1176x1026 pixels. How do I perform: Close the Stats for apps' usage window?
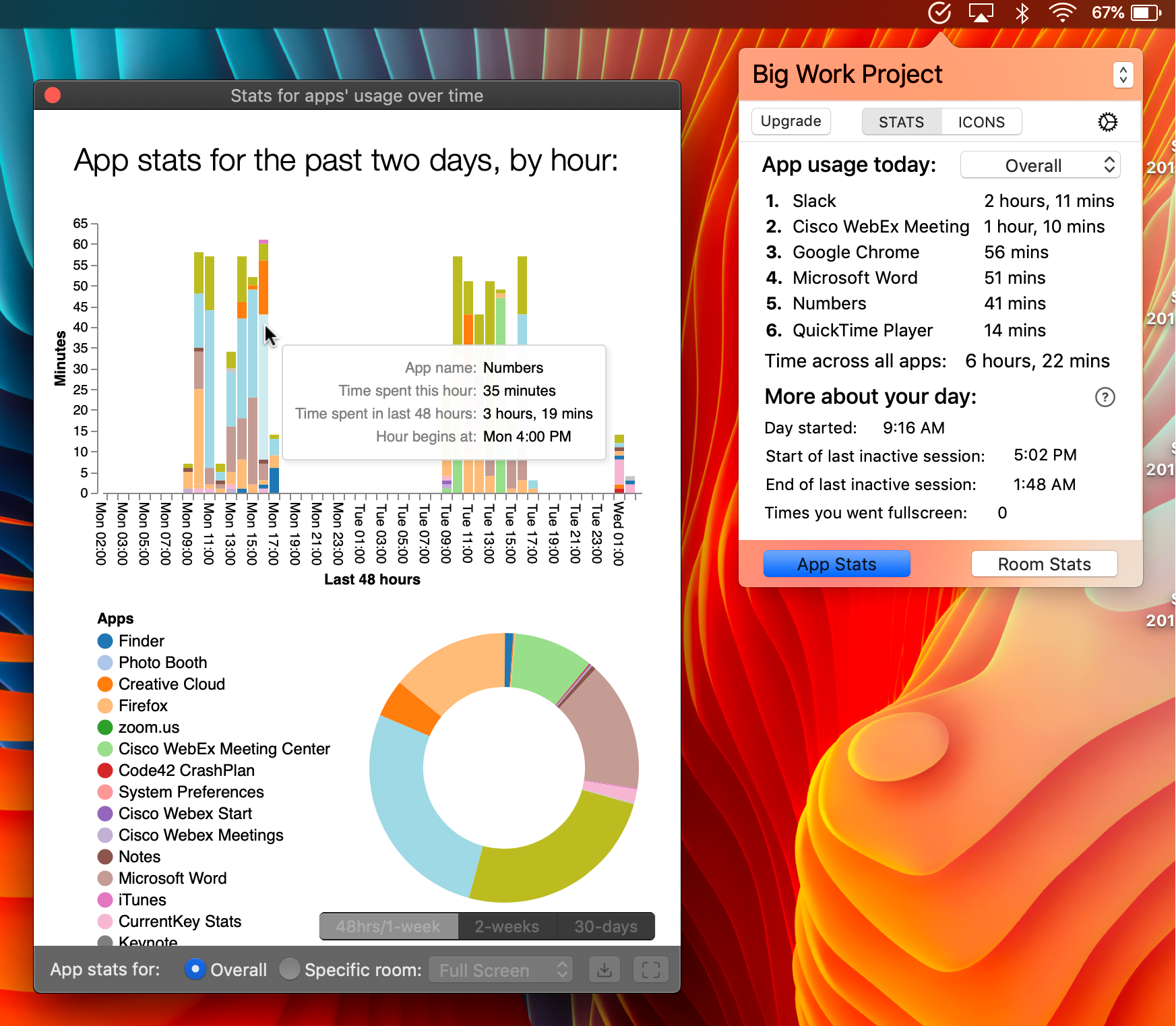pyautogui.click(x=53, y=95)
